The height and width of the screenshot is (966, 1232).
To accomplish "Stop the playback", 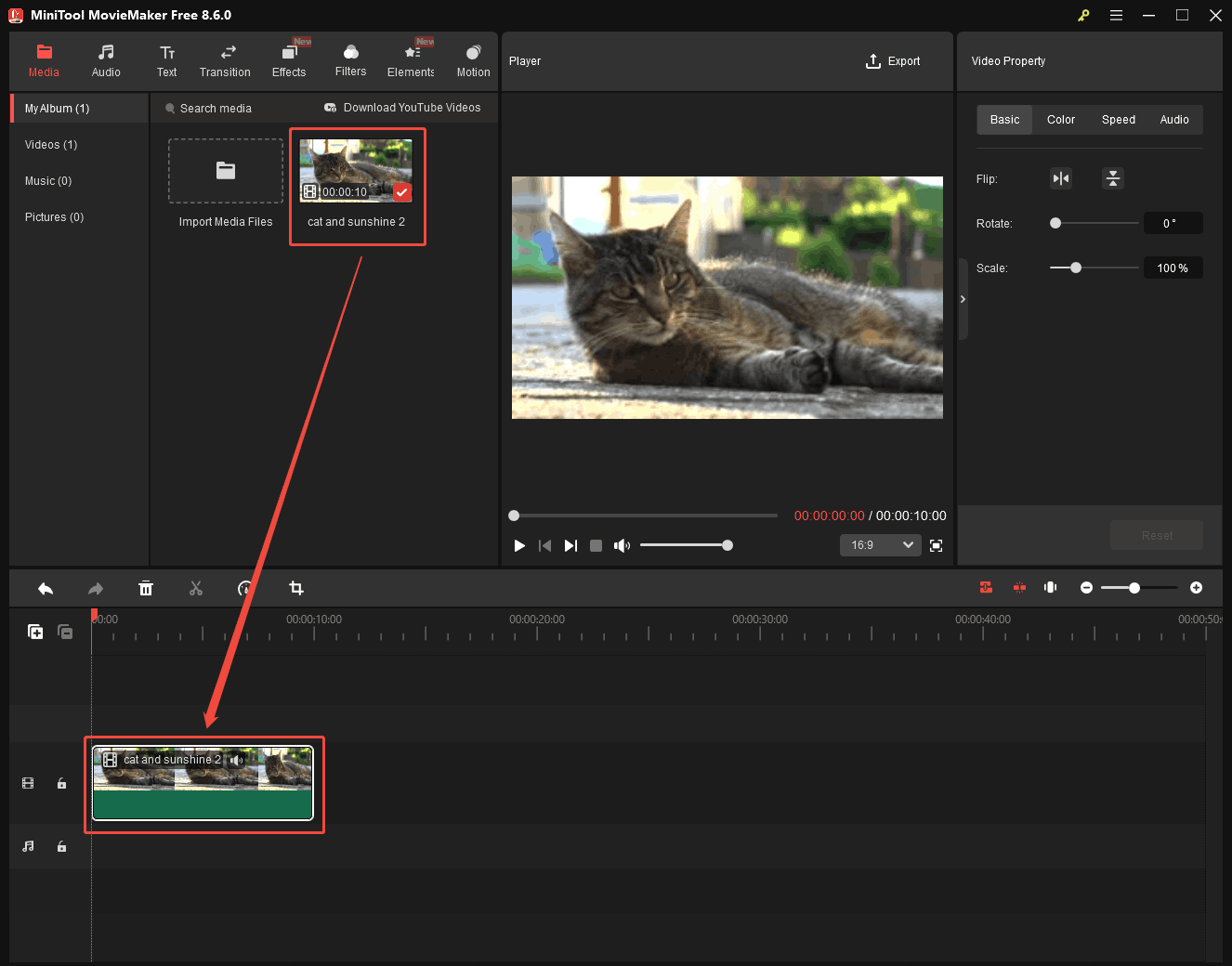I will 596,545.
